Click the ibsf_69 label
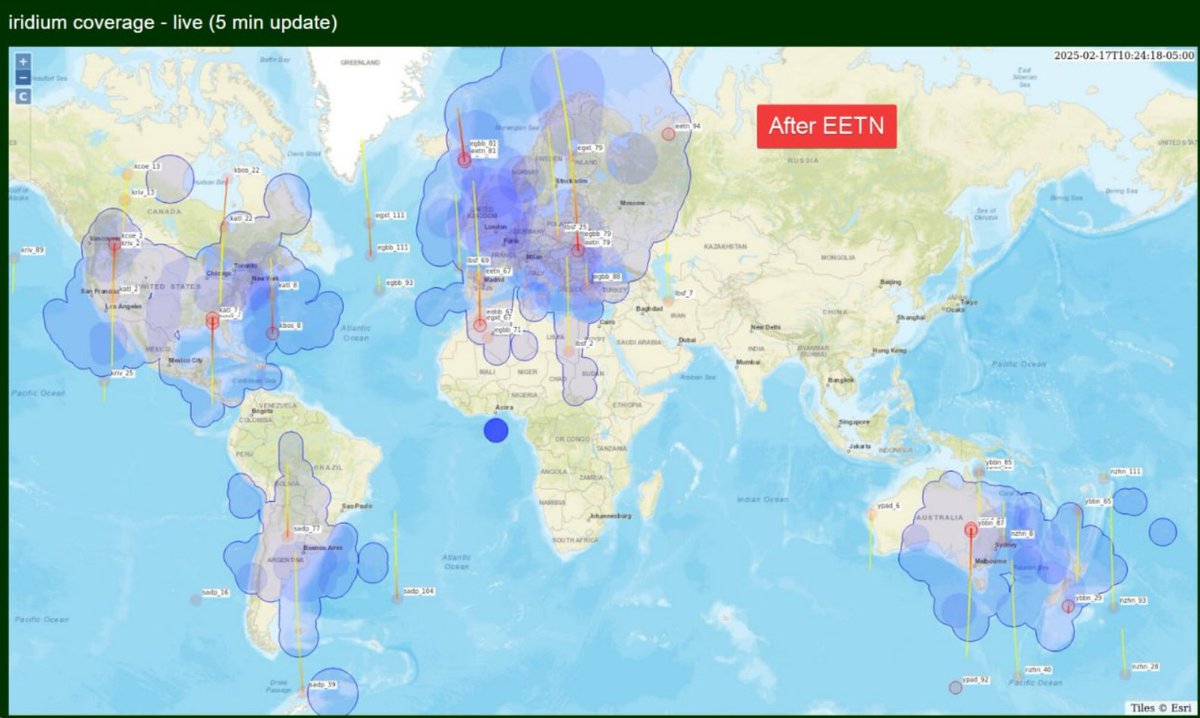 click(x=477, y=260)
